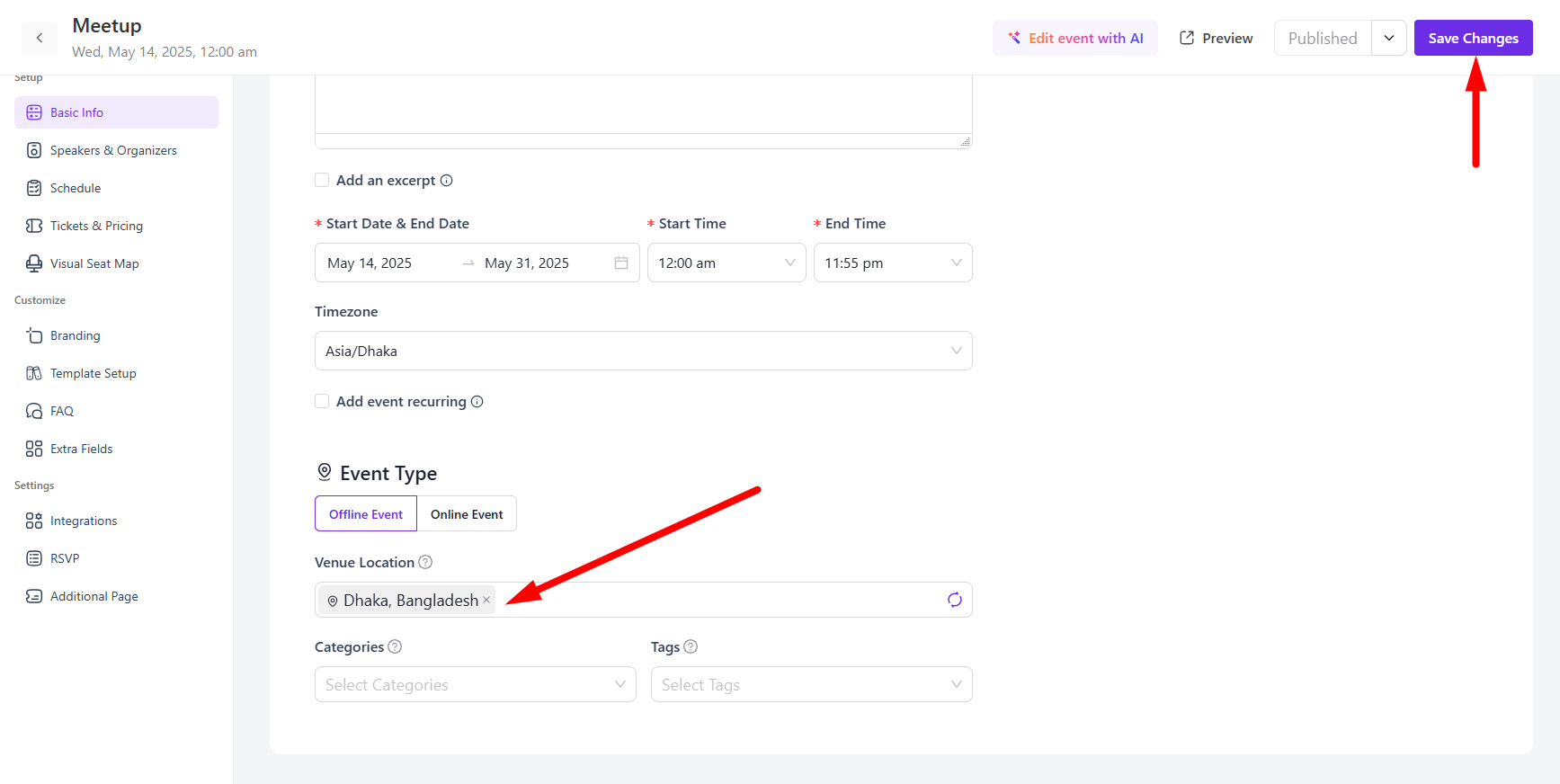
Task: Click the help icon next to Categories
Action: 395,646
